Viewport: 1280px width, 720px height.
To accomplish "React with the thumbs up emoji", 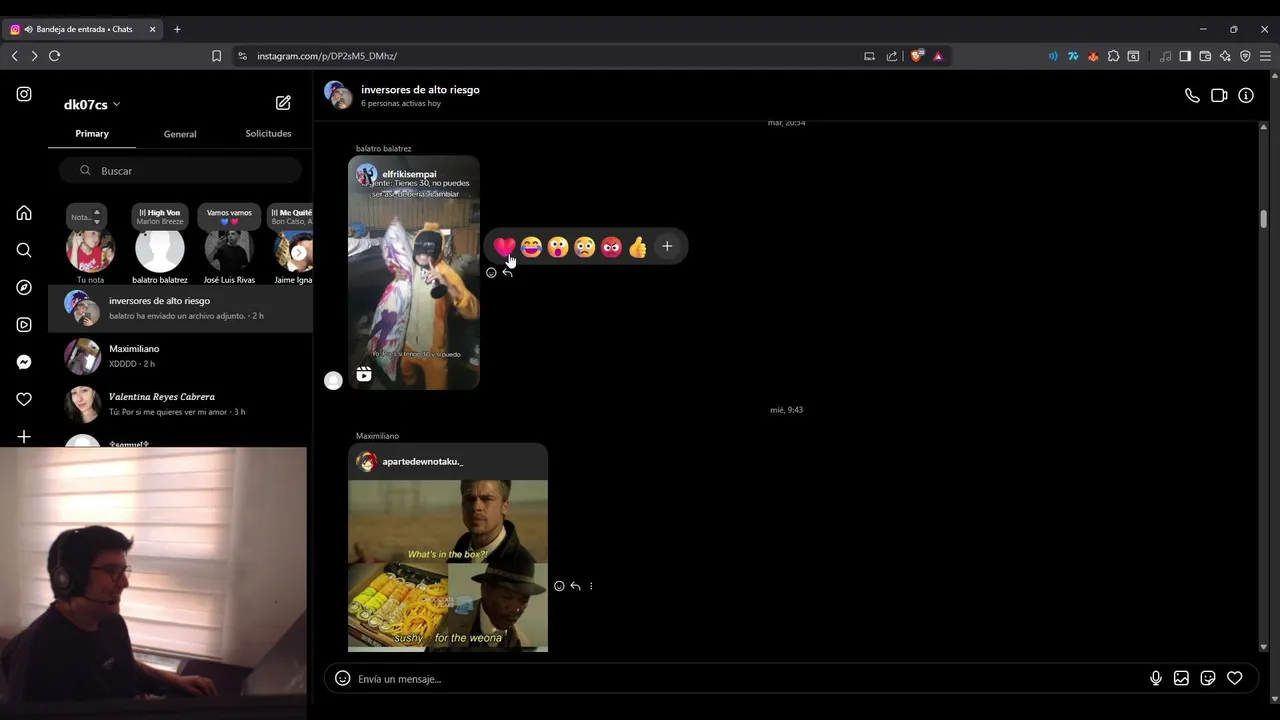I will (x=638, y=247).
